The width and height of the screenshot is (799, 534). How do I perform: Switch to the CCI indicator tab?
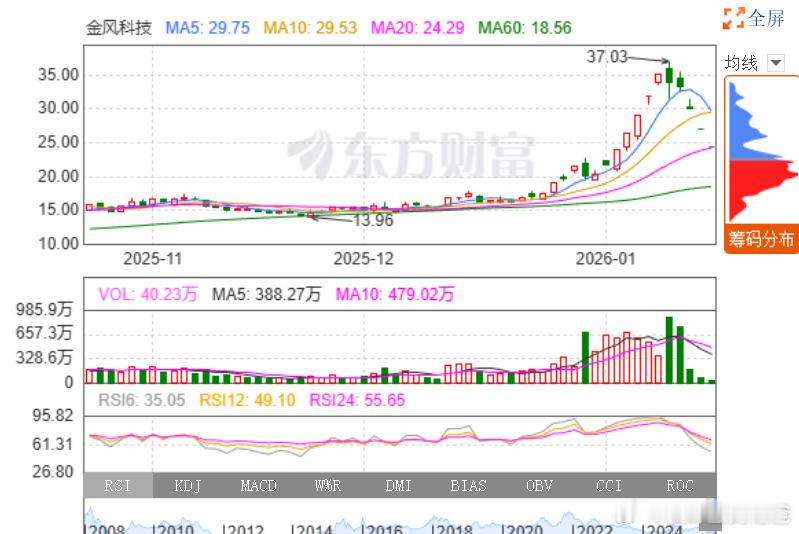[609, 486]
